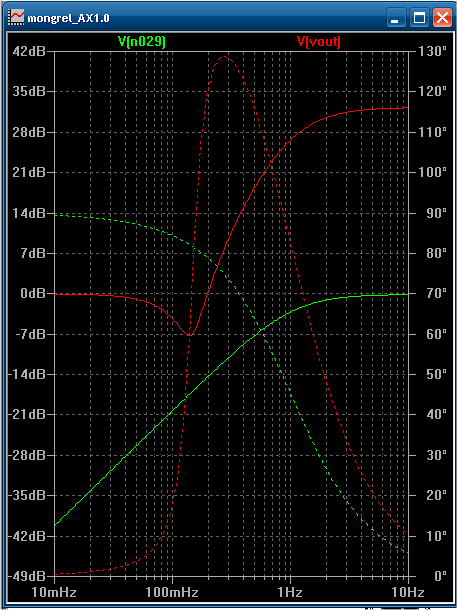Viewport: 457px width, 610px height.
Task: Click the 100mHz frequency axis label
Action: tap(172, 593)
